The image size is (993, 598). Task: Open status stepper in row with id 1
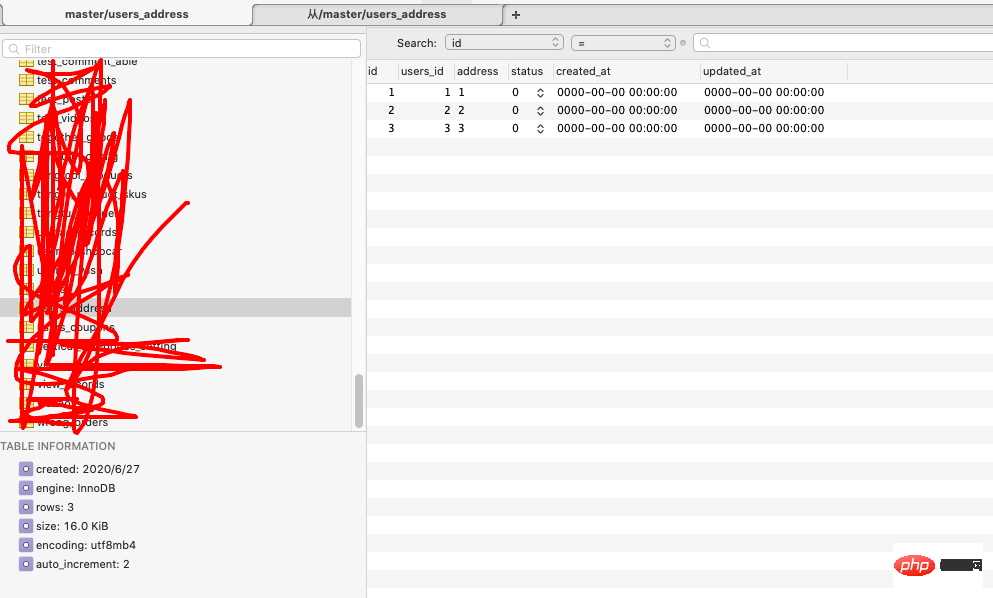[540, 92]
